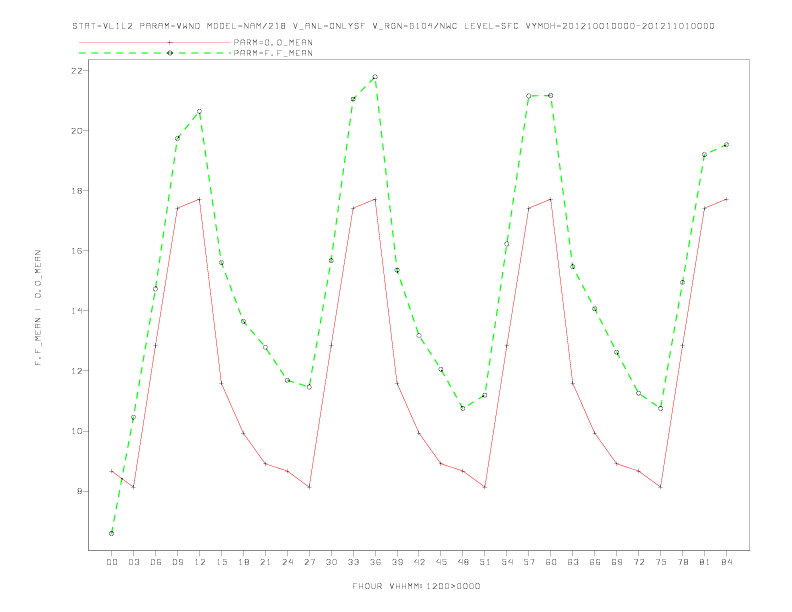This screenshot has height=612, width=792.
Task: Click the x-axis tick label 75
Action: pos(661,562)
